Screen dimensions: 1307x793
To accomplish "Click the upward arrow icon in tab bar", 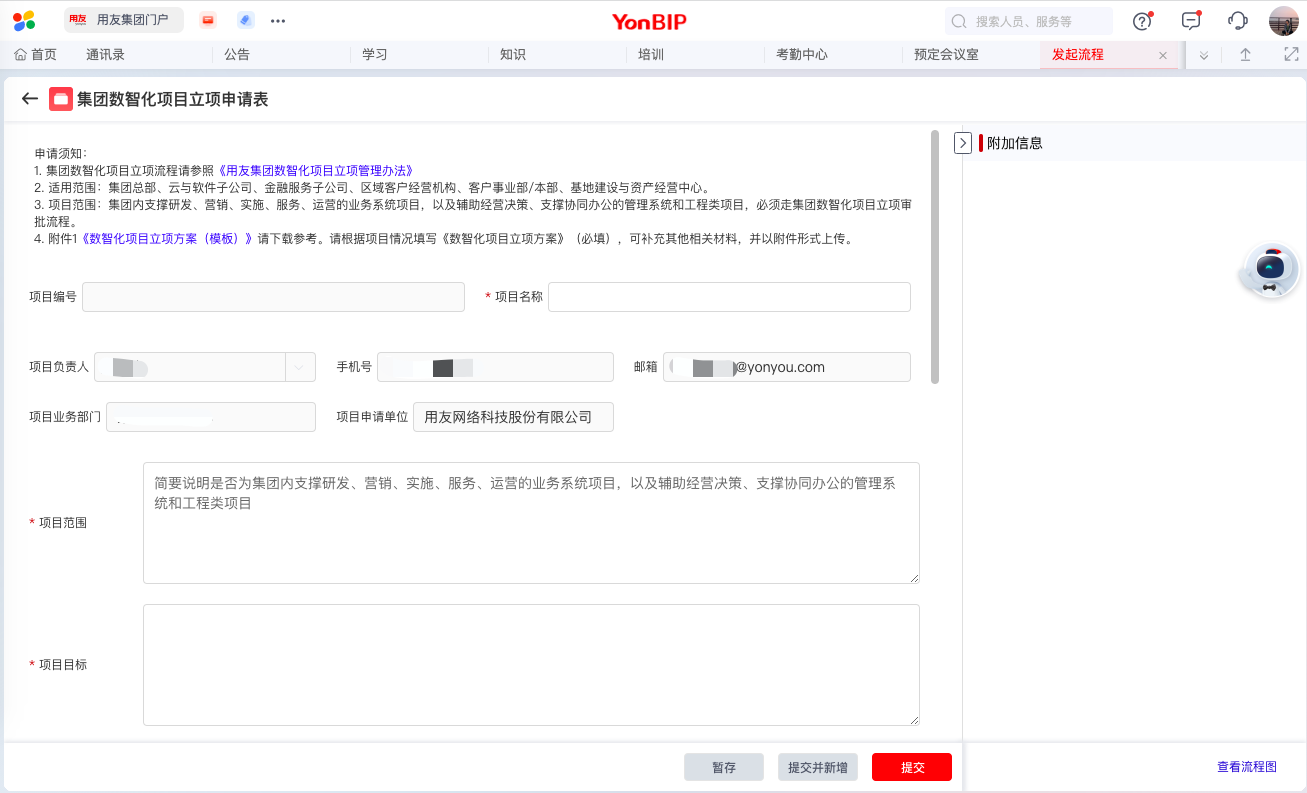I will tap(1245, 55).
